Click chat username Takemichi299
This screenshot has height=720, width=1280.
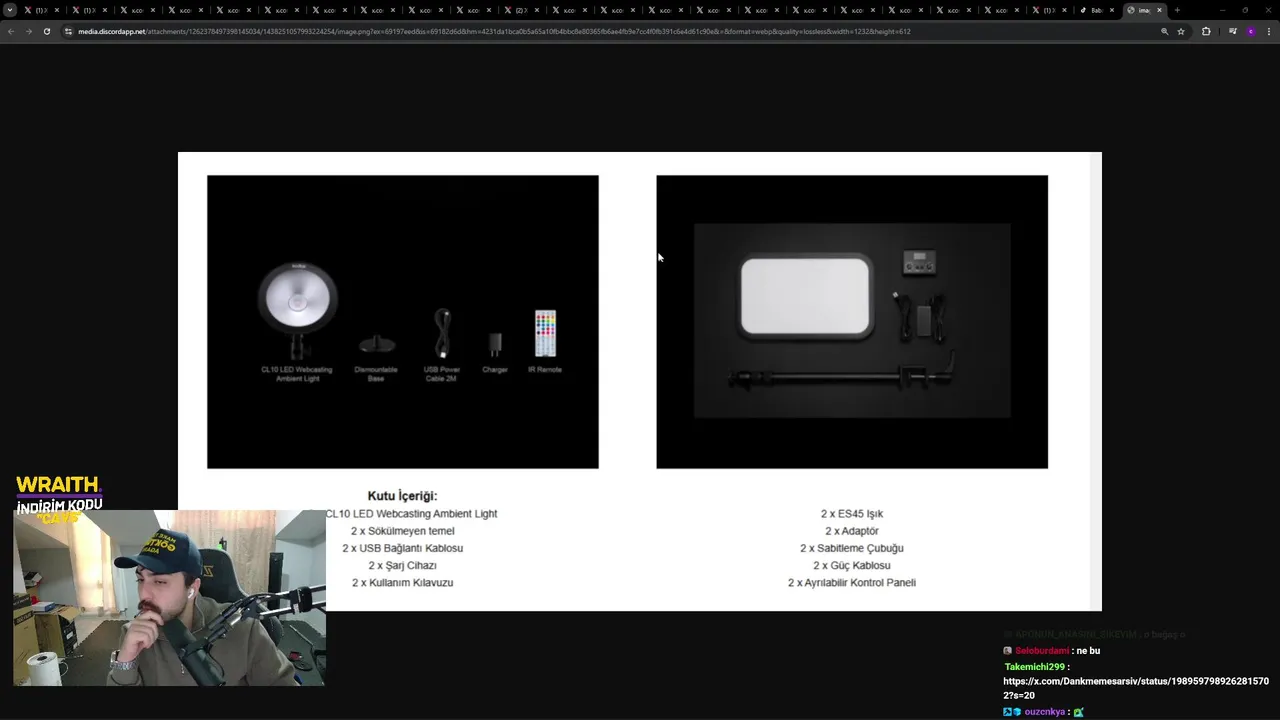tap(1034, 667)
